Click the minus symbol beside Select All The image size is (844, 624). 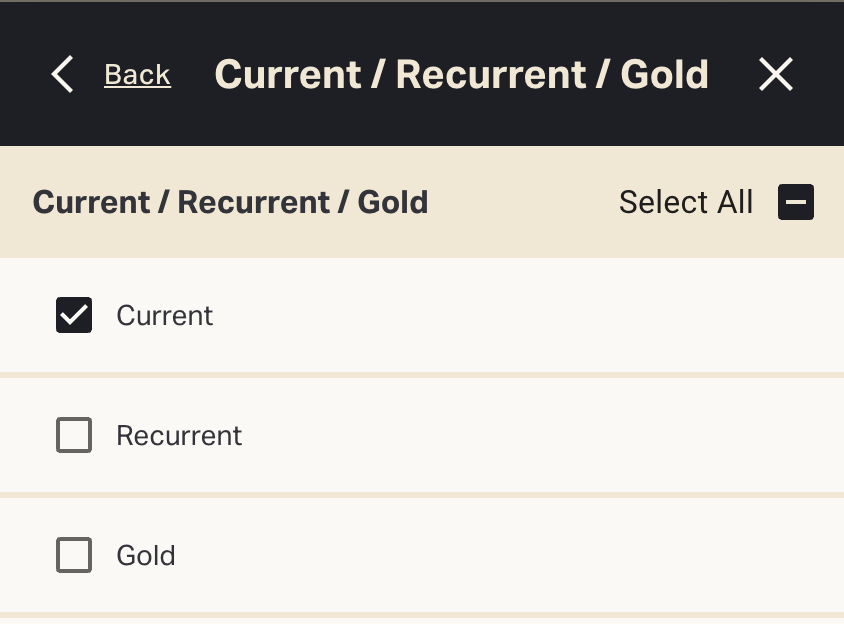tap(796, 203)
